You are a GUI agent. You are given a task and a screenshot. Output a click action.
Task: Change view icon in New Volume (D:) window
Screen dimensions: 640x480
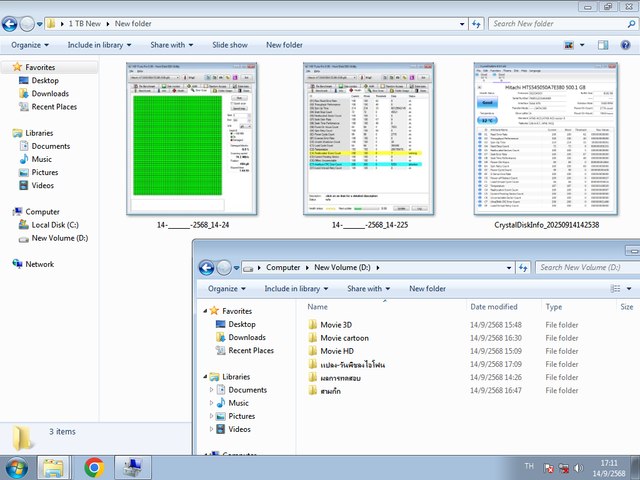615,289
